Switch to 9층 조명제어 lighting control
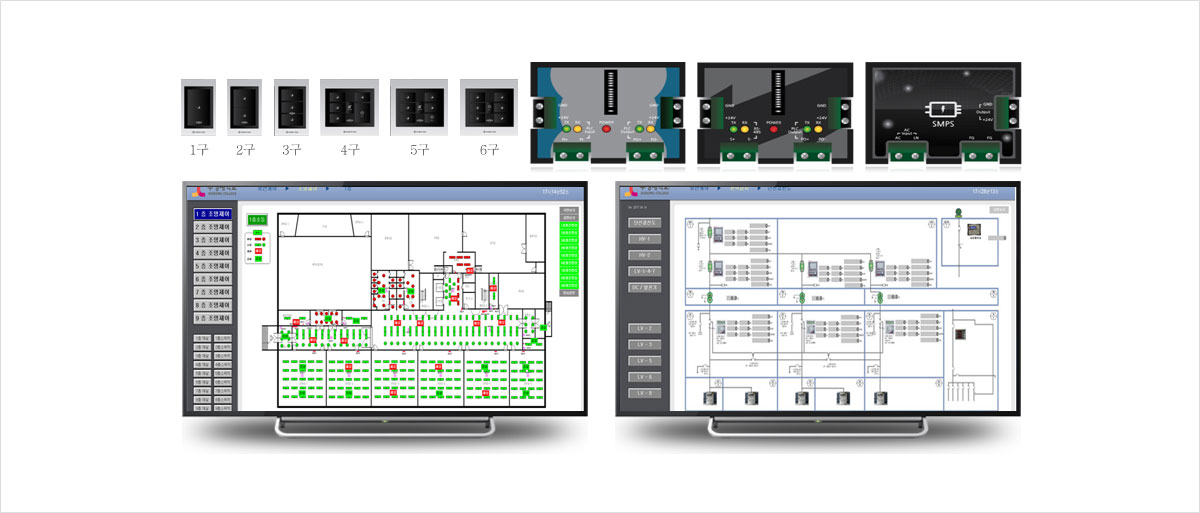 tap(212, 317)
